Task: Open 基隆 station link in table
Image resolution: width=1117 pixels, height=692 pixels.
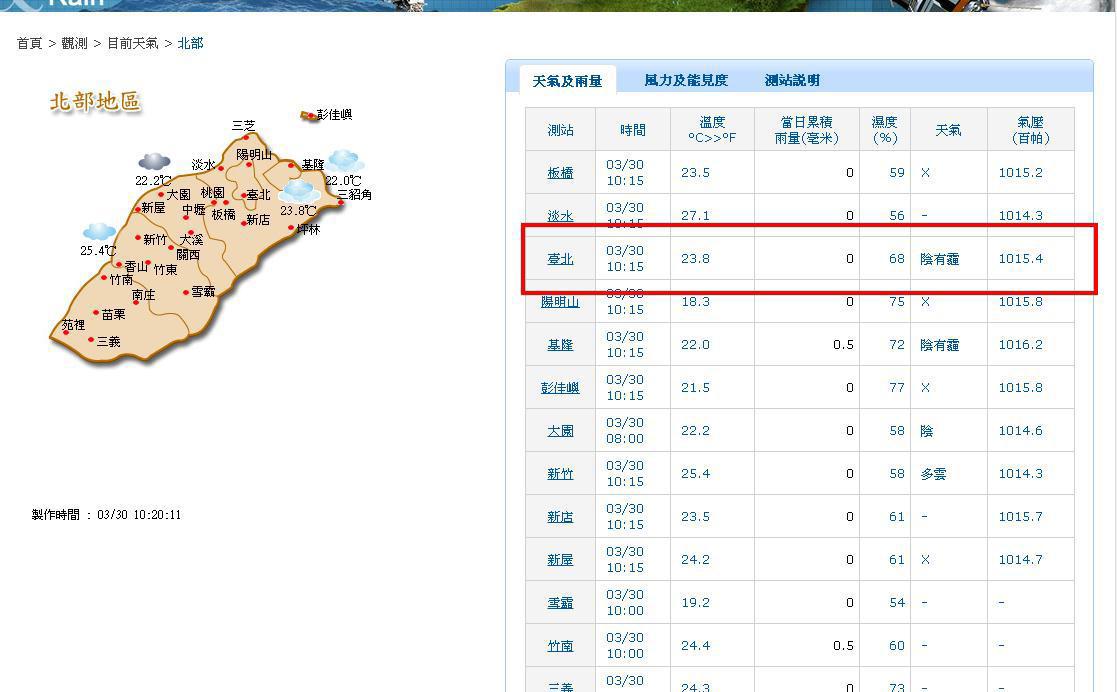Action: click(560, 345)
